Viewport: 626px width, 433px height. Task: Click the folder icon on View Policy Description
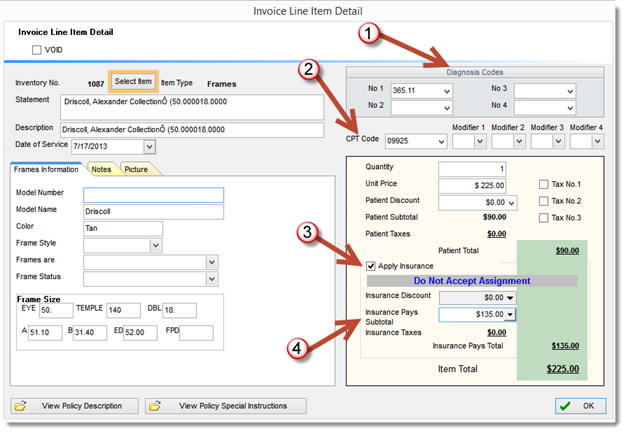(20, 406)
